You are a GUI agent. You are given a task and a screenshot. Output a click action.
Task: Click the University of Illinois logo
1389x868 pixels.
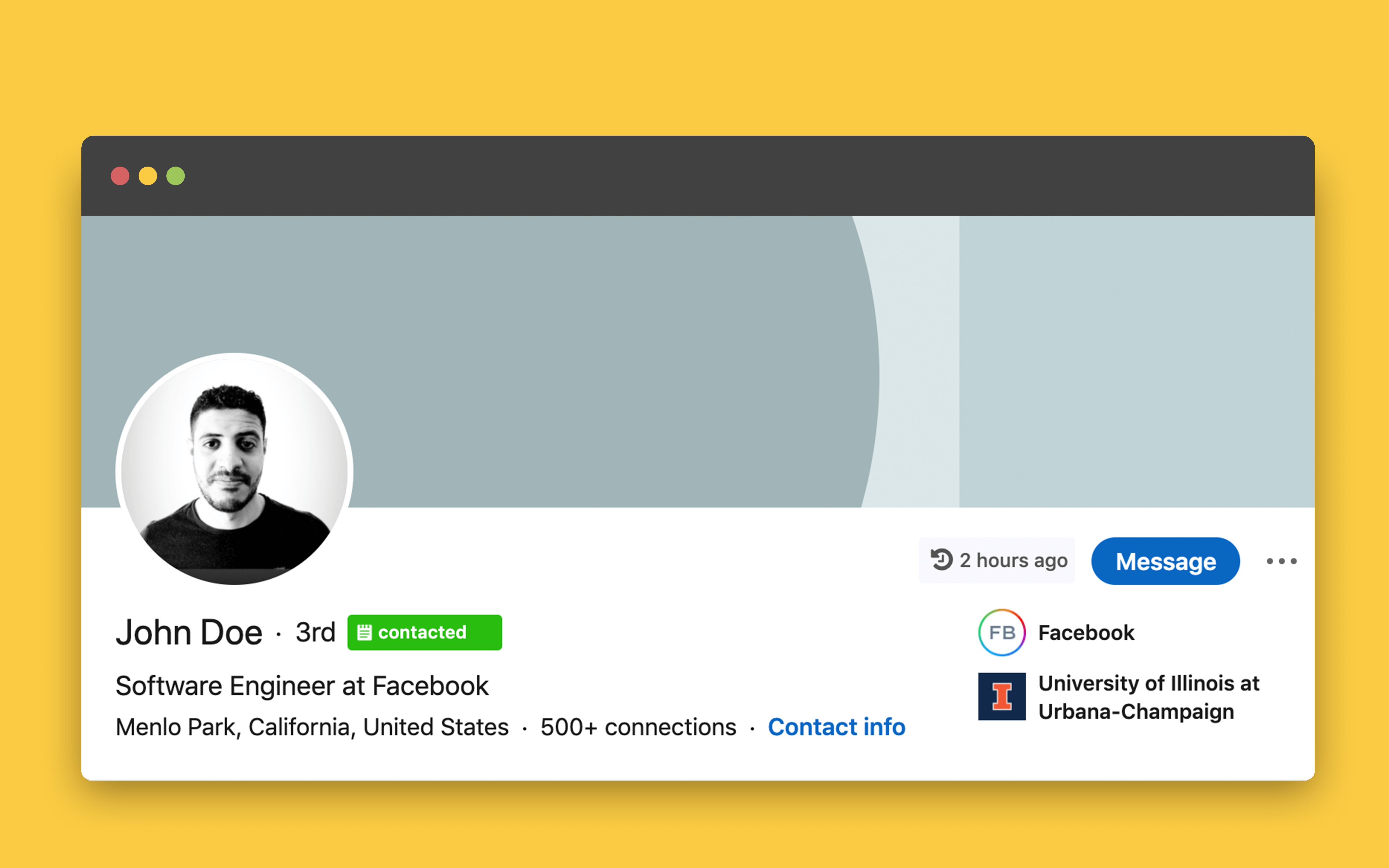(1002, 696)
